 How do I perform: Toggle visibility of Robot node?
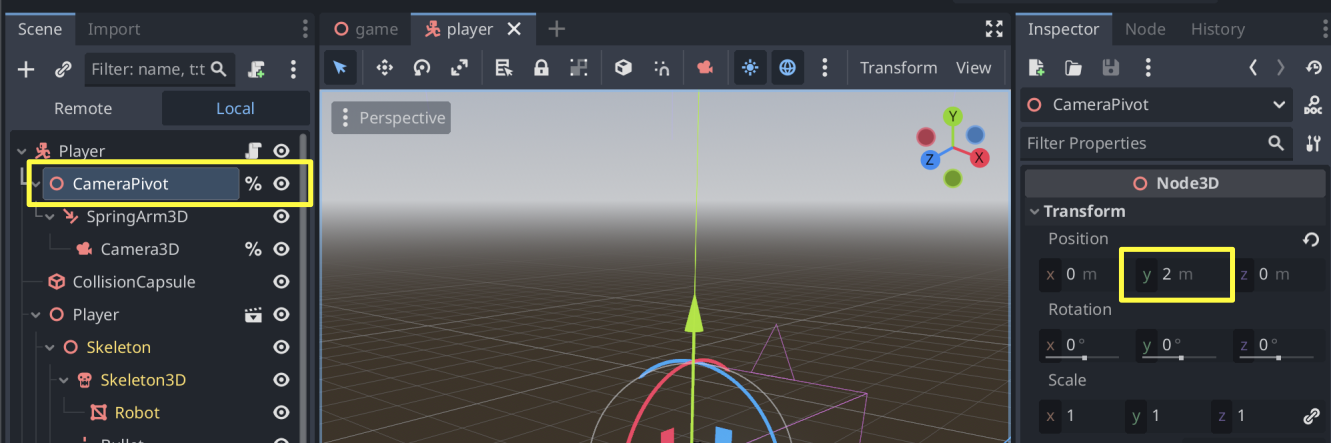click(x=282, y=412)
